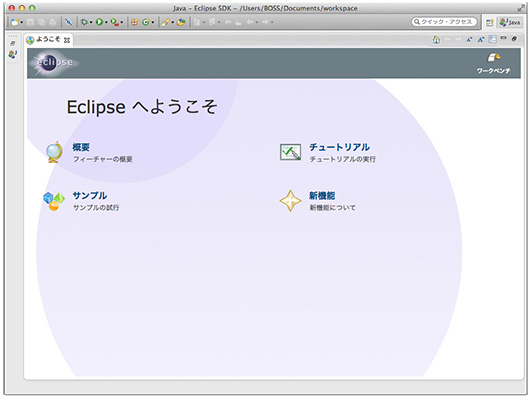The image size is (530, 398).
Task: Click the New Java Class icon
Action: pyautogui.click(x=146, y=22)
